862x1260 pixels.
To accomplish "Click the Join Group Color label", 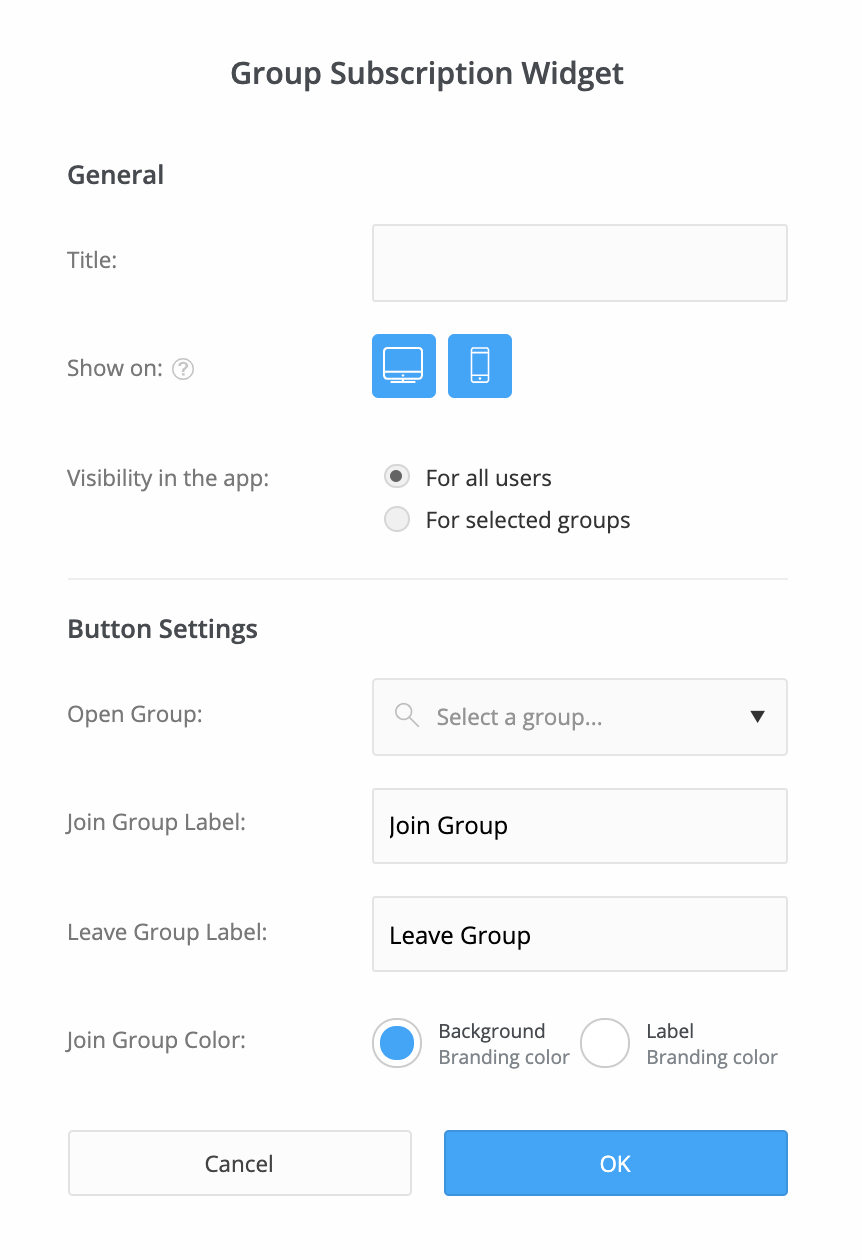I will click(x=156, y=1040).
